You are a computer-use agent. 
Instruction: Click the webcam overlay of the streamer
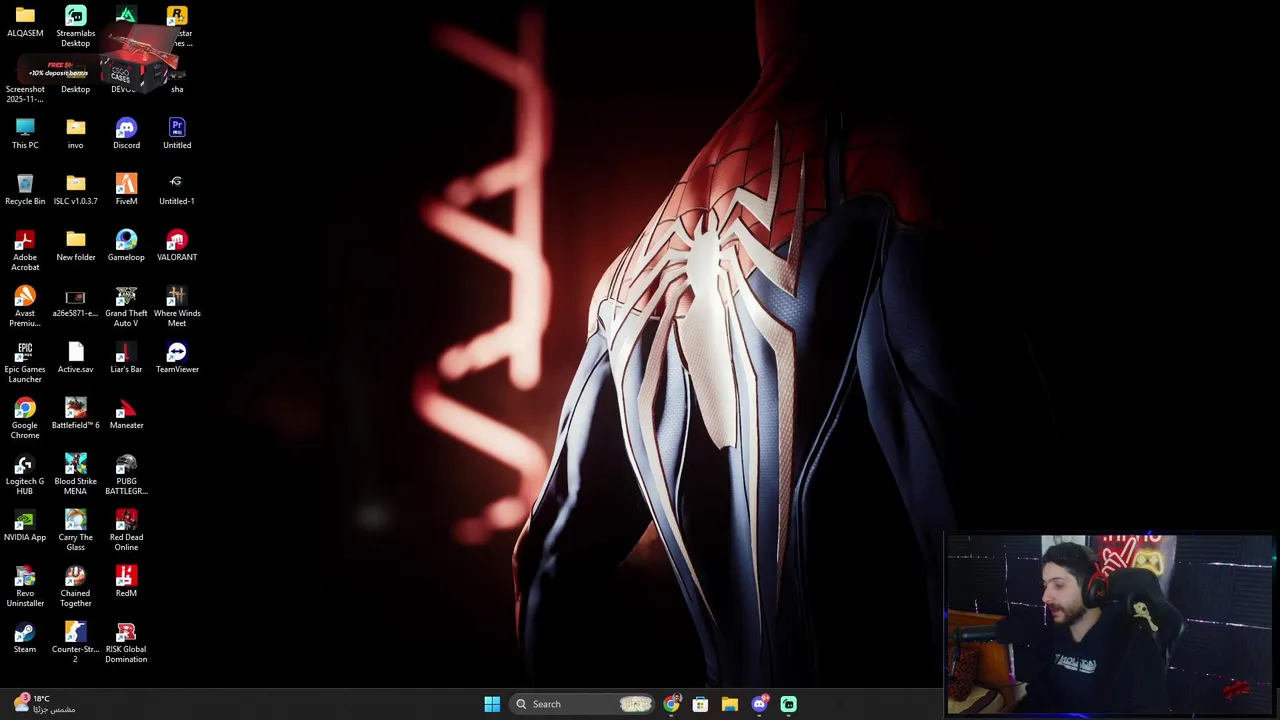tap(1110, 625)
